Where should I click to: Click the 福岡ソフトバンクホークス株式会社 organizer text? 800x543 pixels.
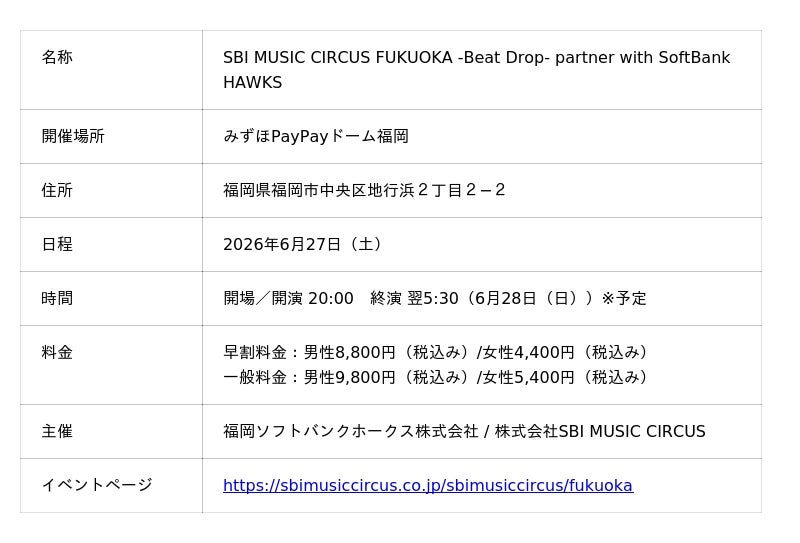(x=350, y=432)
